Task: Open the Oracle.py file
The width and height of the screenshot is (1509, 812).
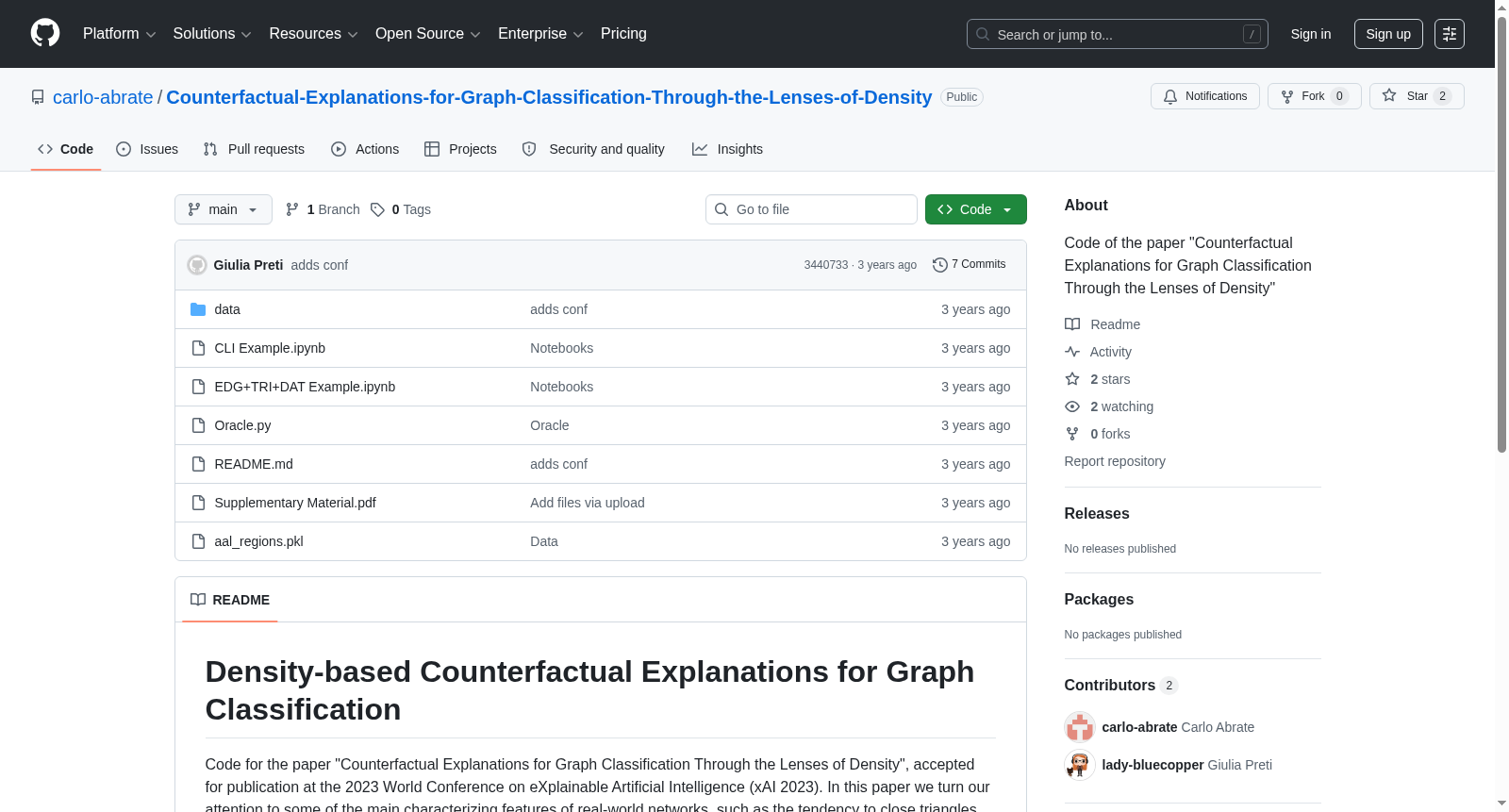Action: 242,425
